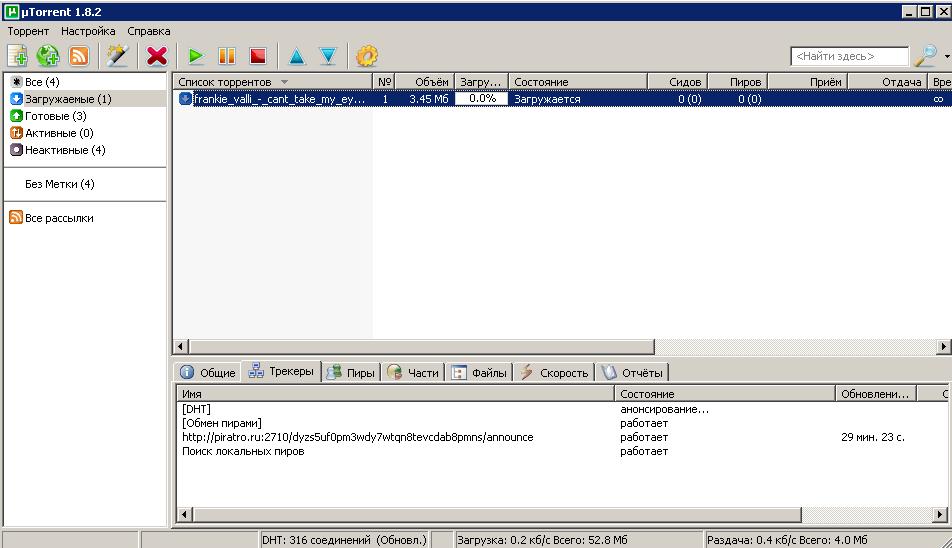Click tracker panel scroll right arrow
The width and height of the screenshot is (952, 548).
(x=940, y=515)
